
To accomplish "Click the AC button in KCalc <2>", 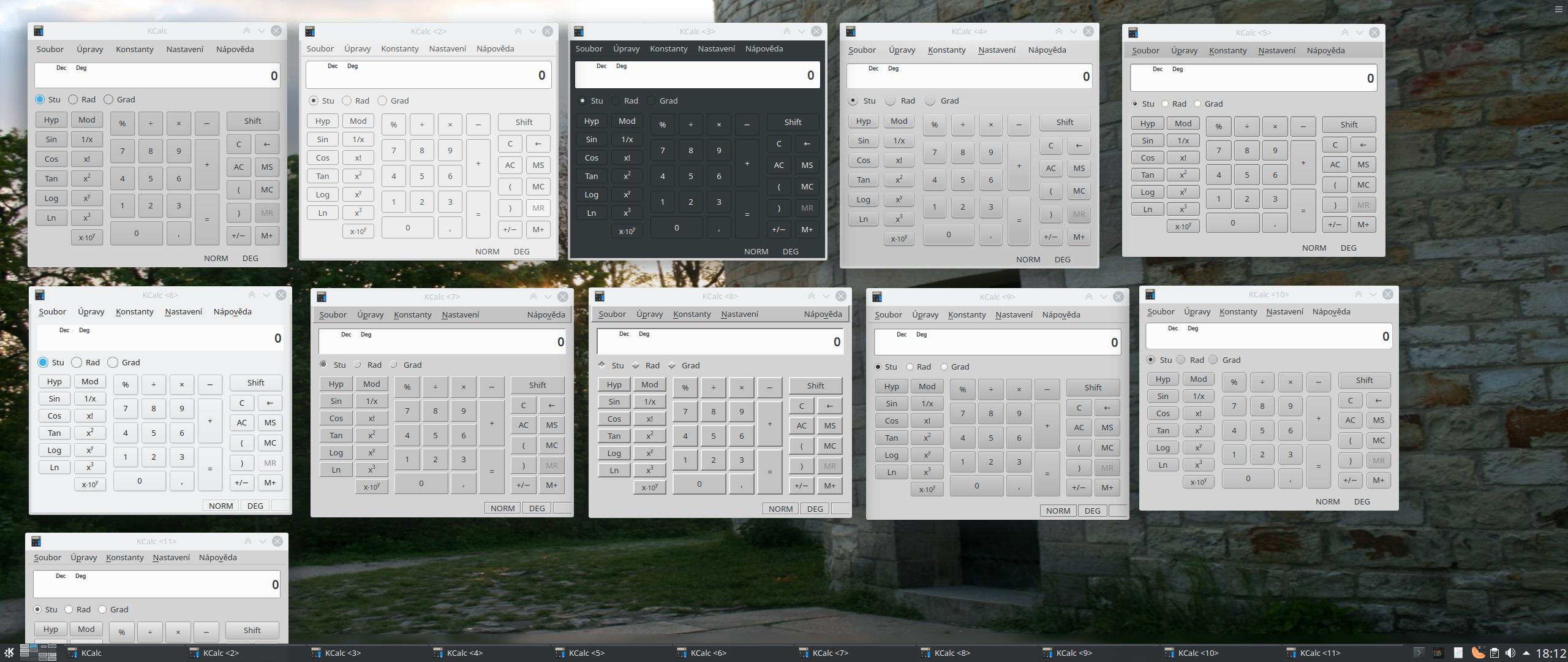I will pyautogui.click(x=510, y=165).
